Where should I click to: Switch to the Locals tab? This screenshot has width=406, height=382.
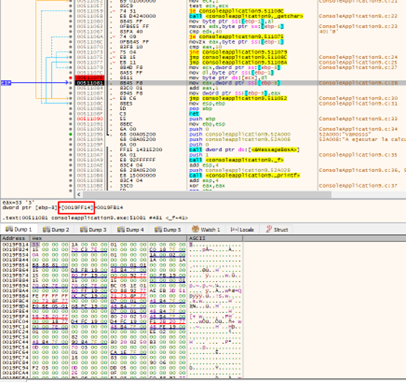click(242, 229)
